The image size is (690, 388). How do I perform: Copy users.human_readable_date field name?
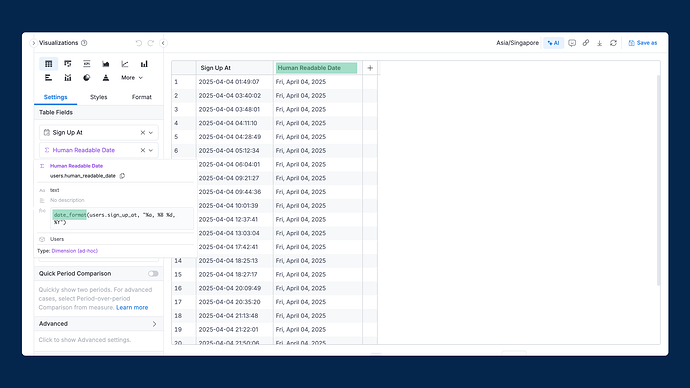click(122, 176)
